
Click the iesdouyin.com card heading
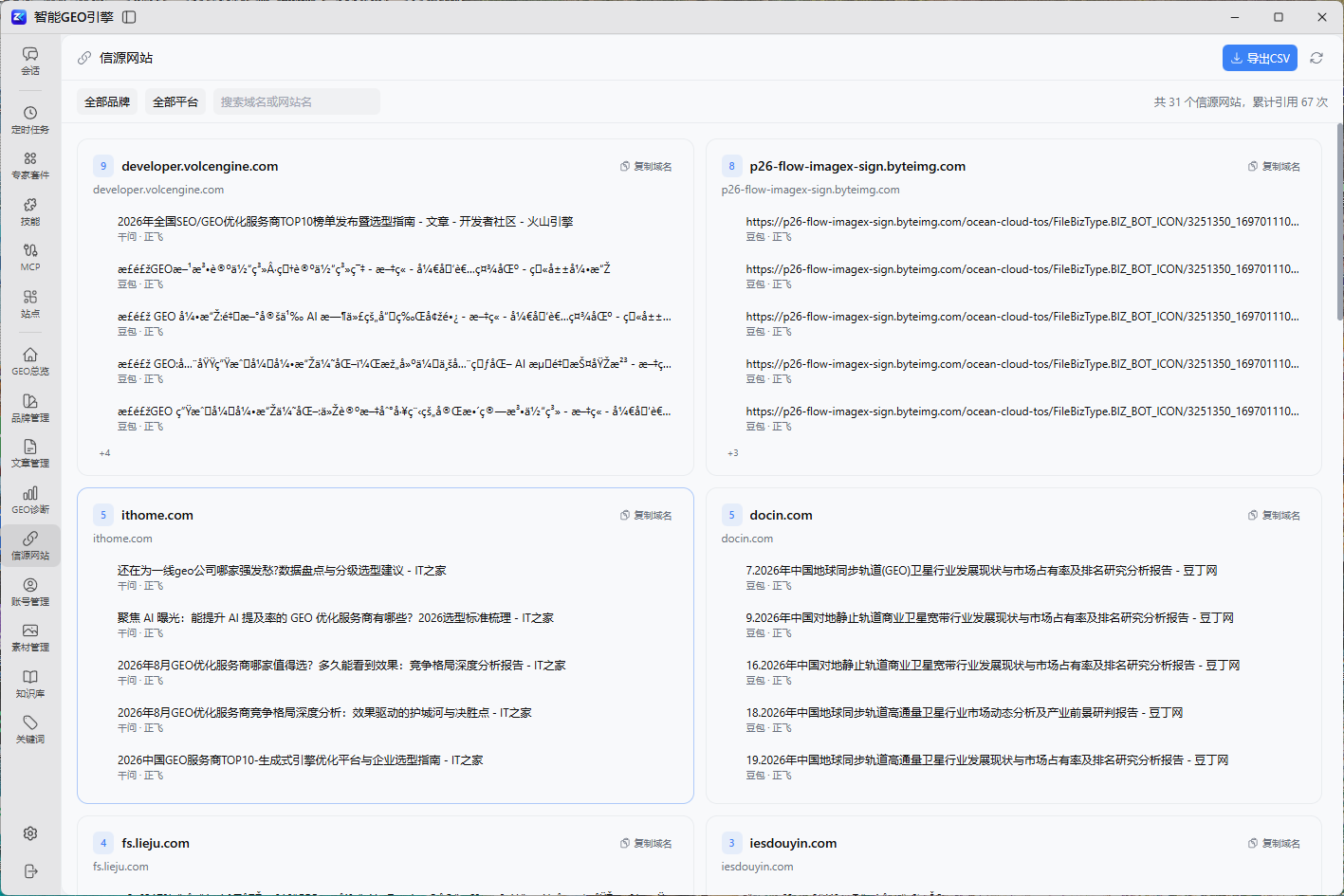click(793, 843)
